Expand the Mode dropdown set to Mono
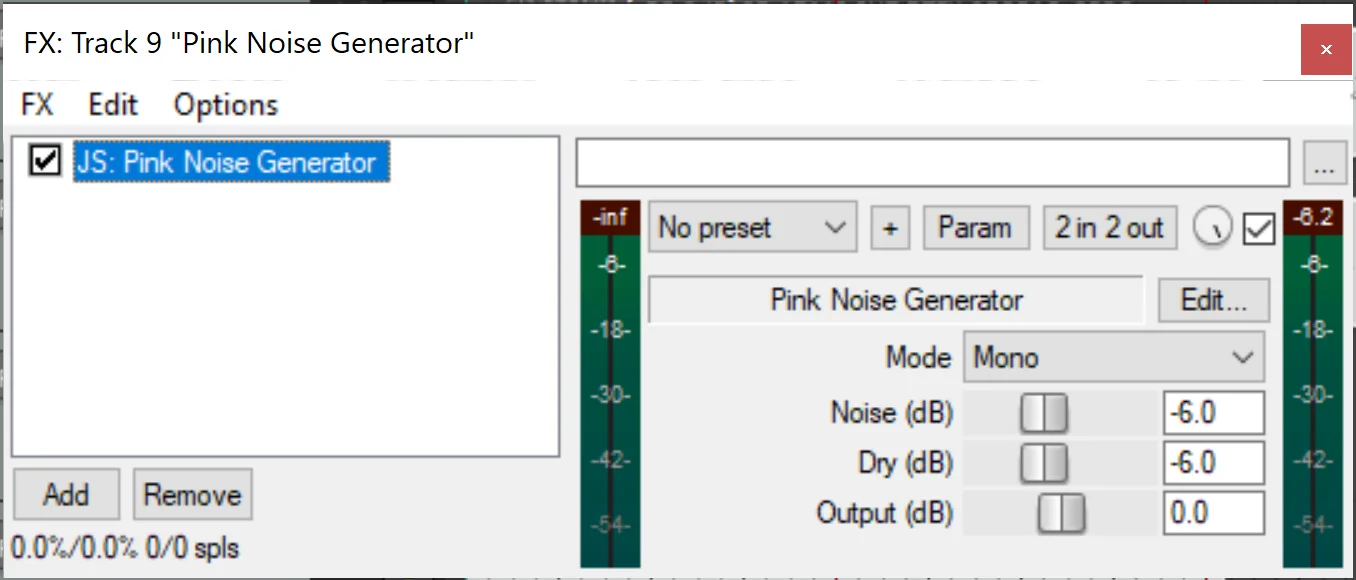The image size is (1356, 580). [1113, 358]
